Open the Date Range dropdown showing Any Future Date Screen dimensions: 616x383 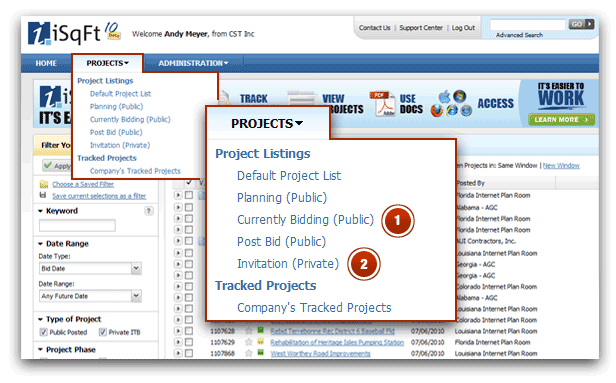click(x=90, y=296)
